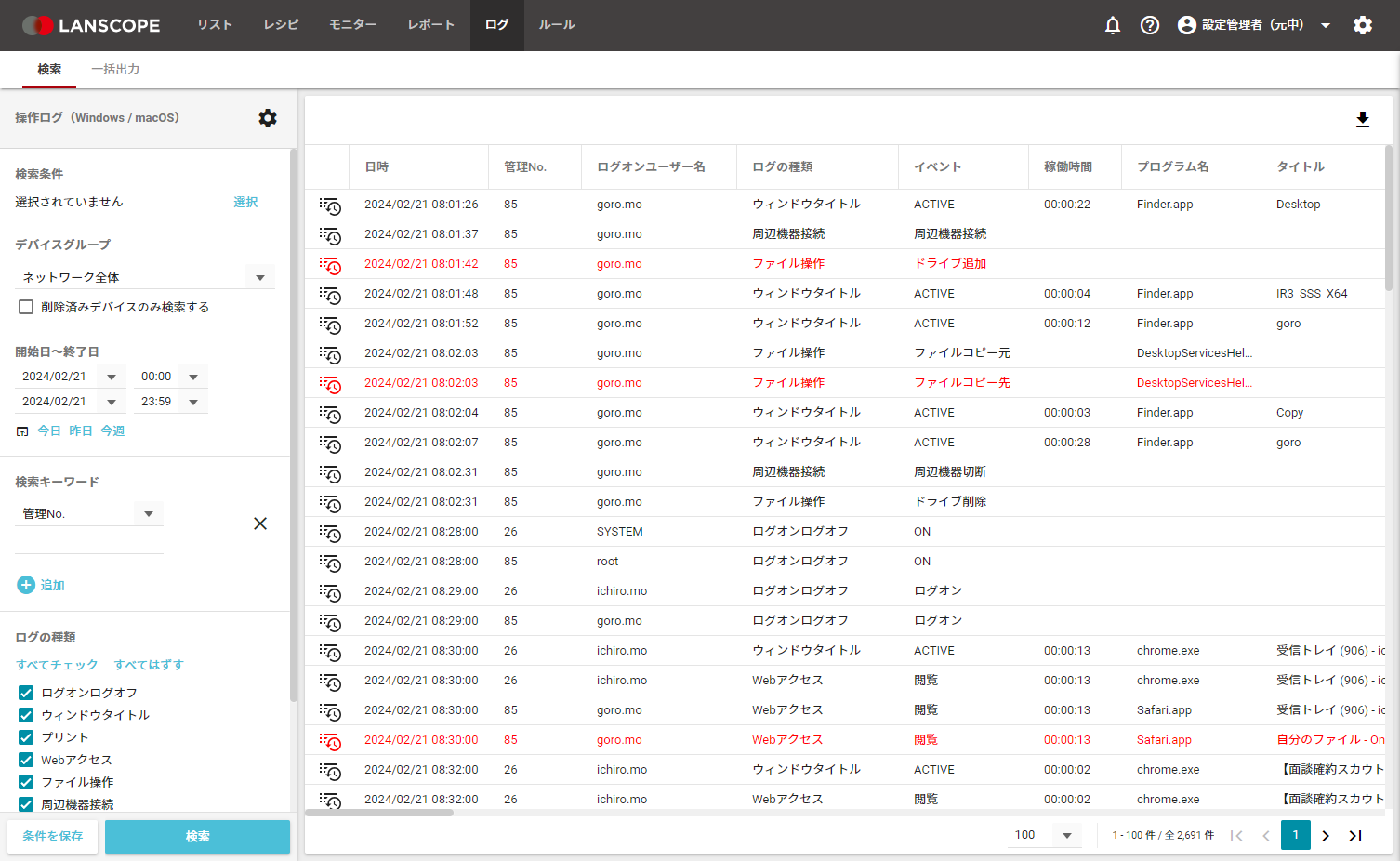
Task: Click the download icon above the table
Action: pos(1362,120)
